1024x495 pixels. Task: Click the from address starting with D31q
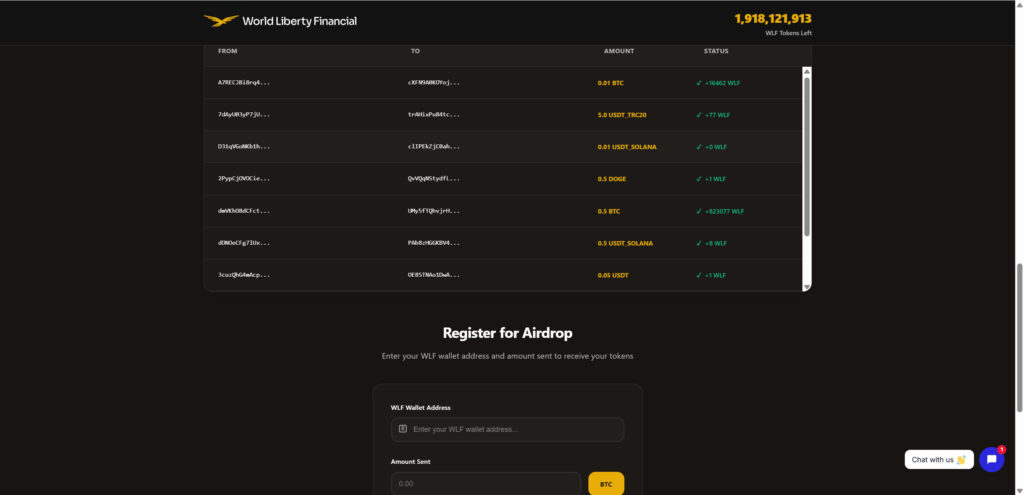click(x=244, y=147)
